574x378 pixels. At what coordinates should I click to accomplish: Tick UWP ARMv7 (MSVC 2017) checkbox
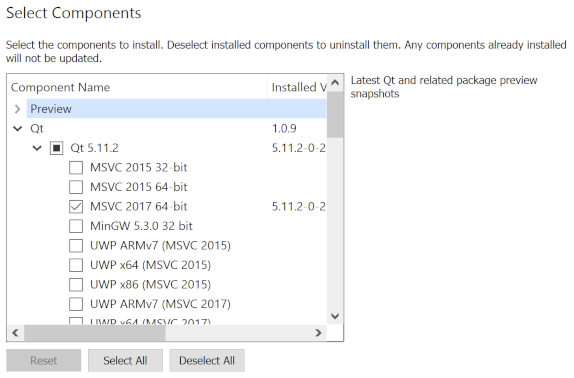tap(76, 304)
